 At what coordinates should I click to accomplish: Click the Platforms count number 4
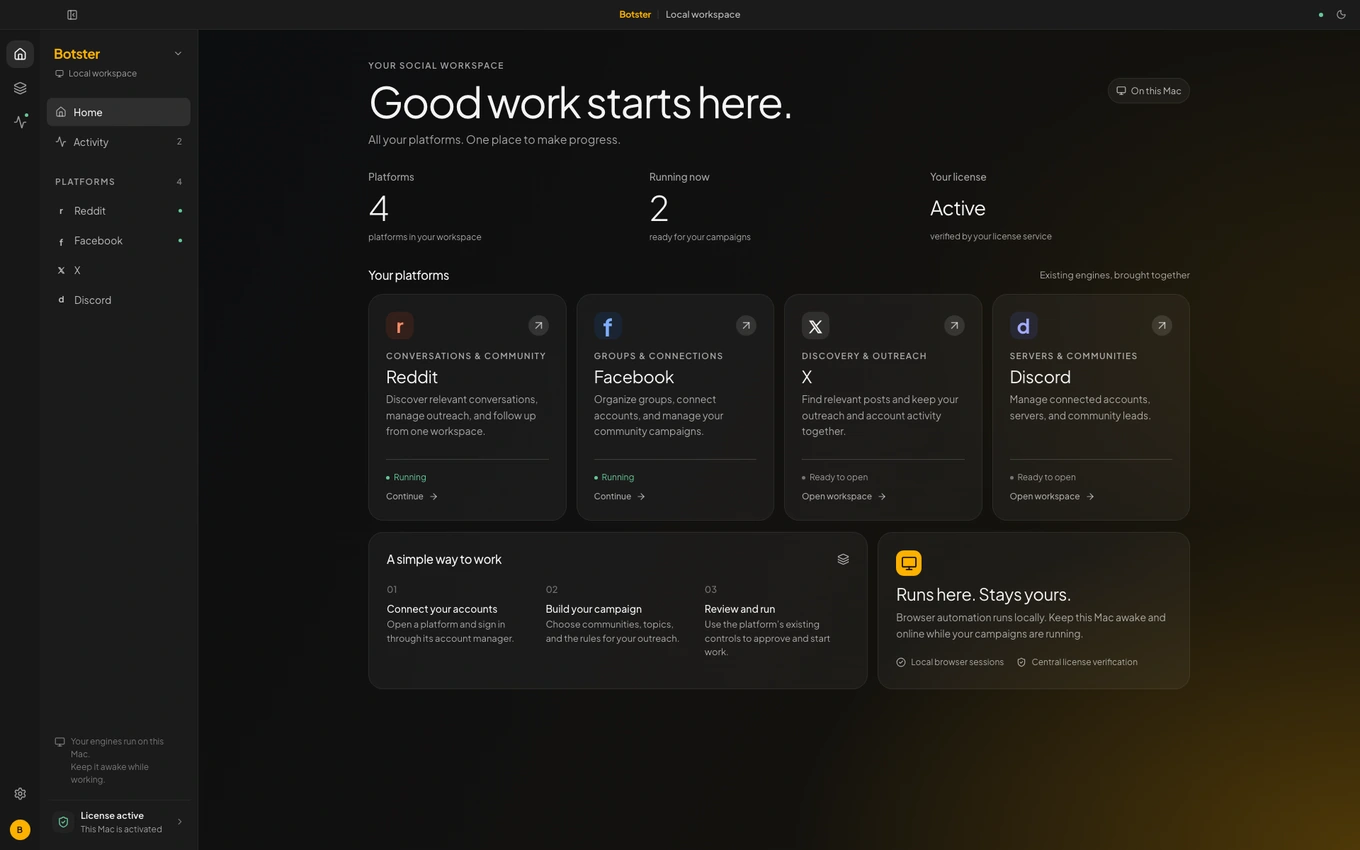(x=378, y=208)
